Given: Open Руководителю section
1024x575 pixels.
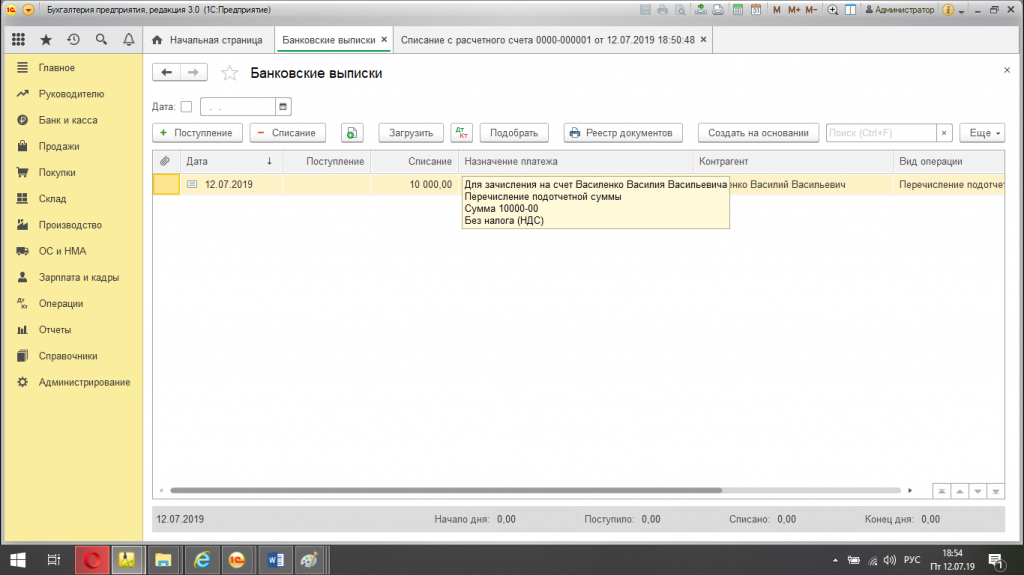Looking at the screenshot, I should click(73, 93).
